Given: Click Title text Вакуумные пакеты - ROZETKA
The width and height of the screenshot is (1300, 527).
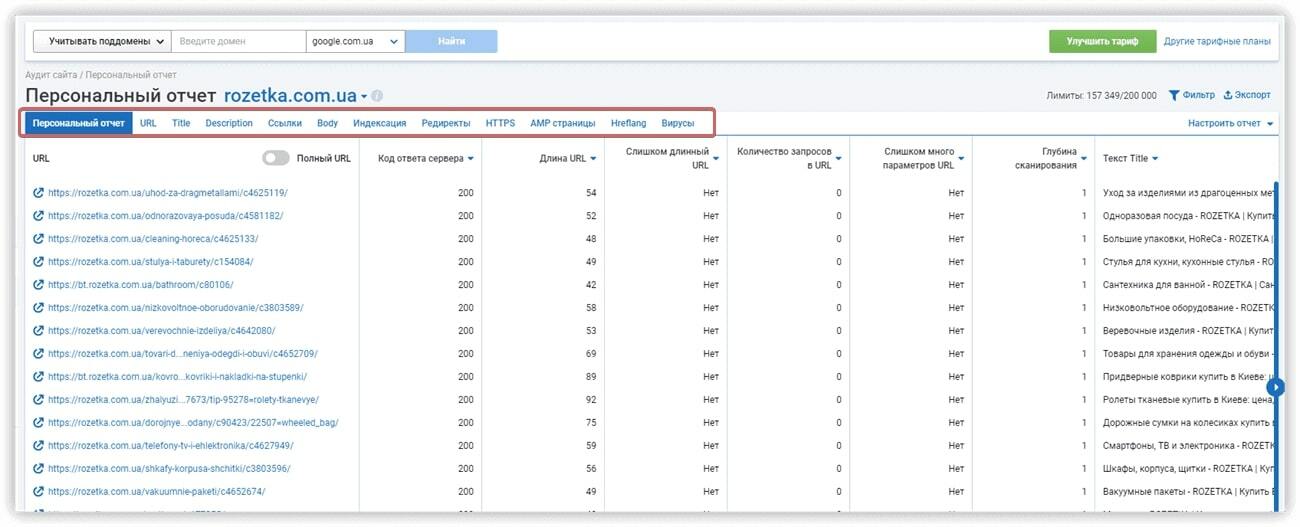Looking at the screenshot, I should pos(1187,491).
